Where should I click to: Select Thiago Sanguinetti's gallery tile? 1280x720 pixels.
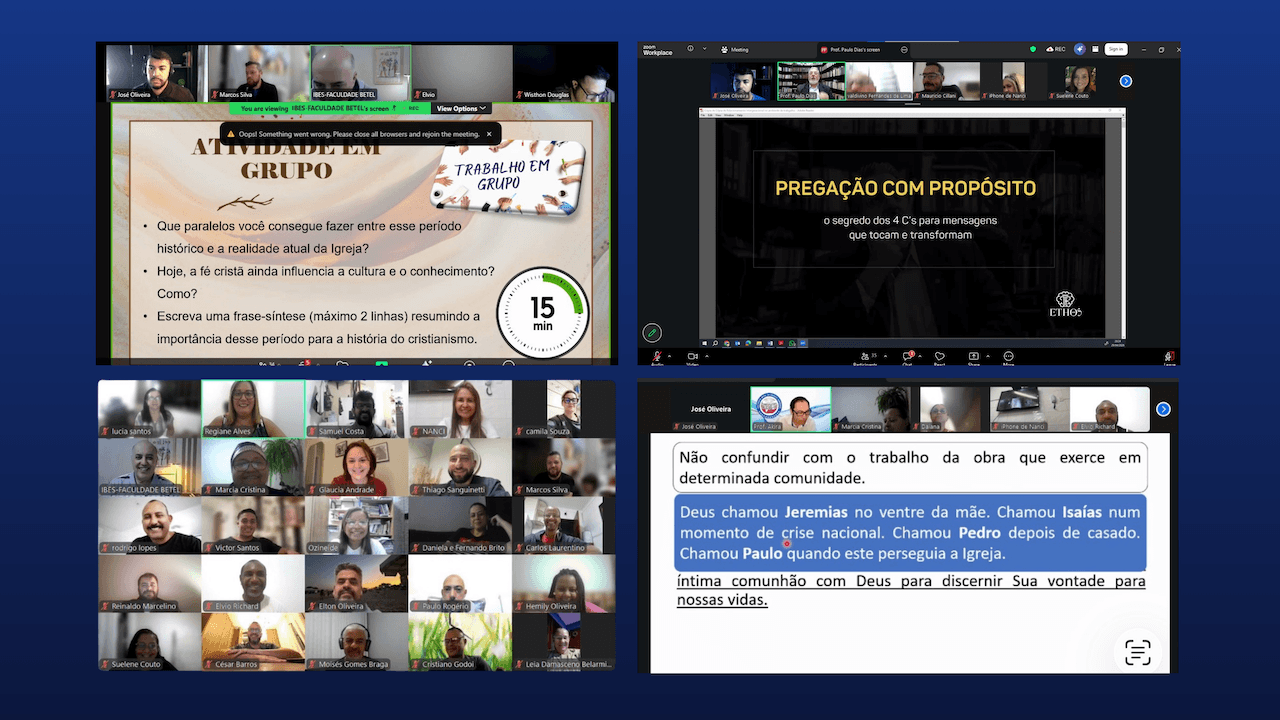pyautogui.click(x=460, y=467)
